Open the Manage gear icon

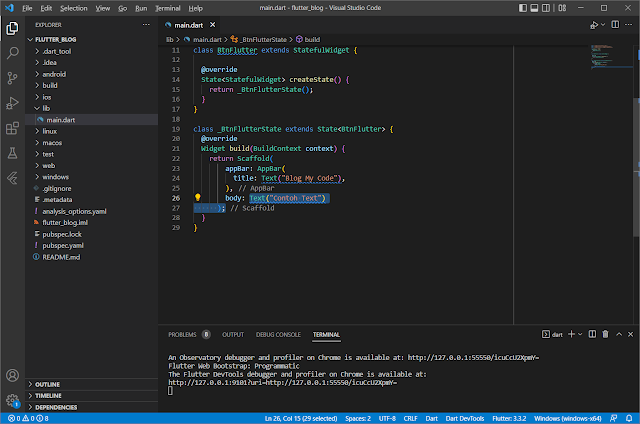[x=13, y=400]
